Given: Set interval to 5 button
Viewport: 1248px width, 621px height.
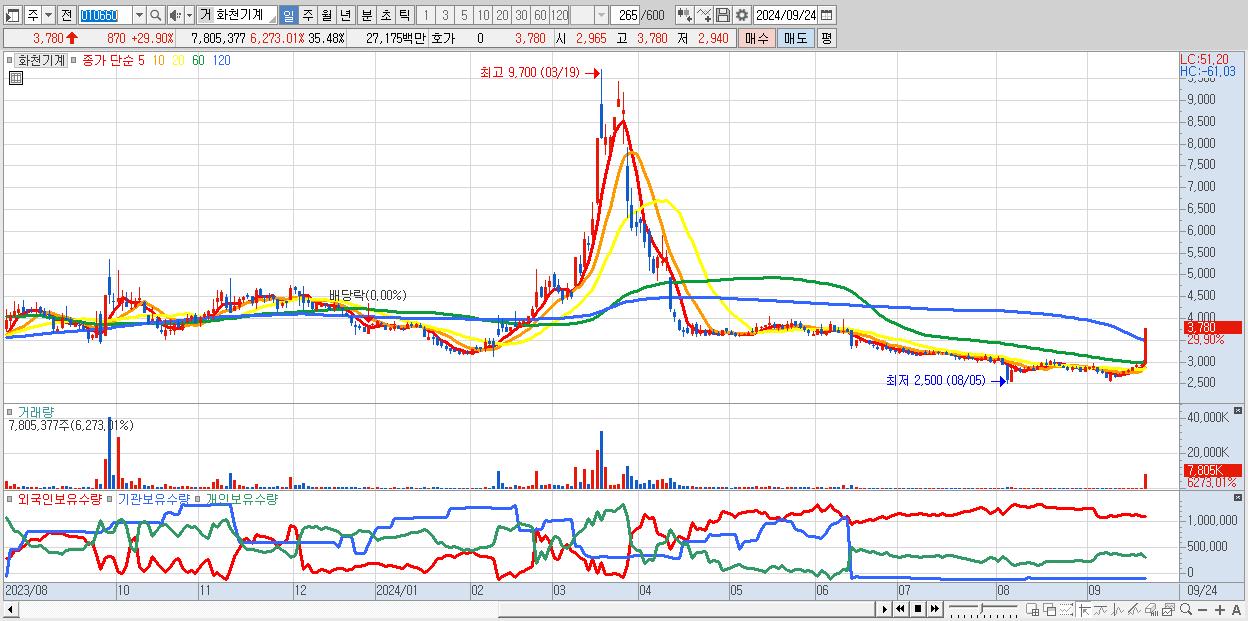Looking at the screenshot, I should (x=464, y=15).
